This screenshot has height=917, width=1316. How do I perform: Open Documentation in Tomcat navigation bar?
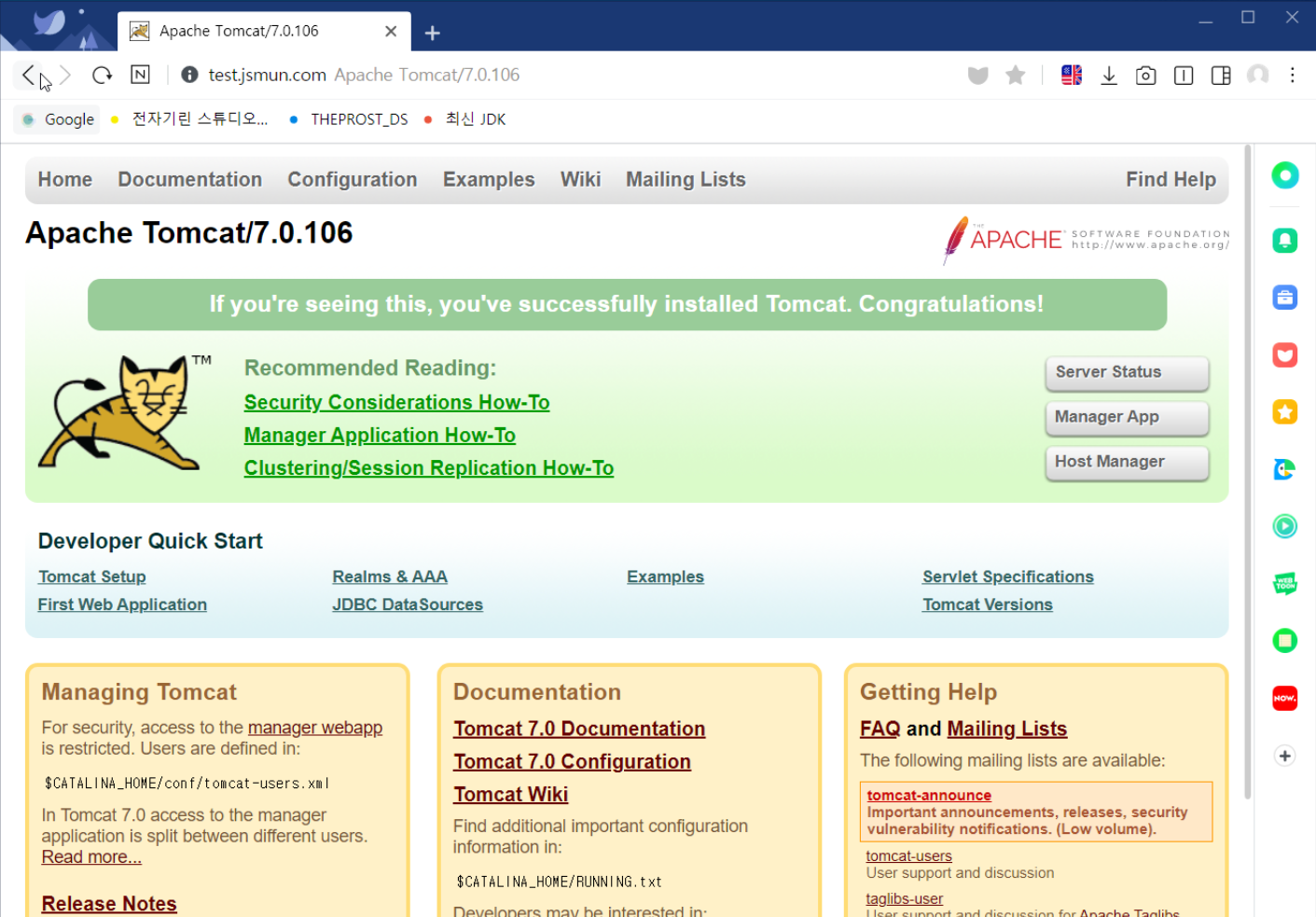coord(190,179)
